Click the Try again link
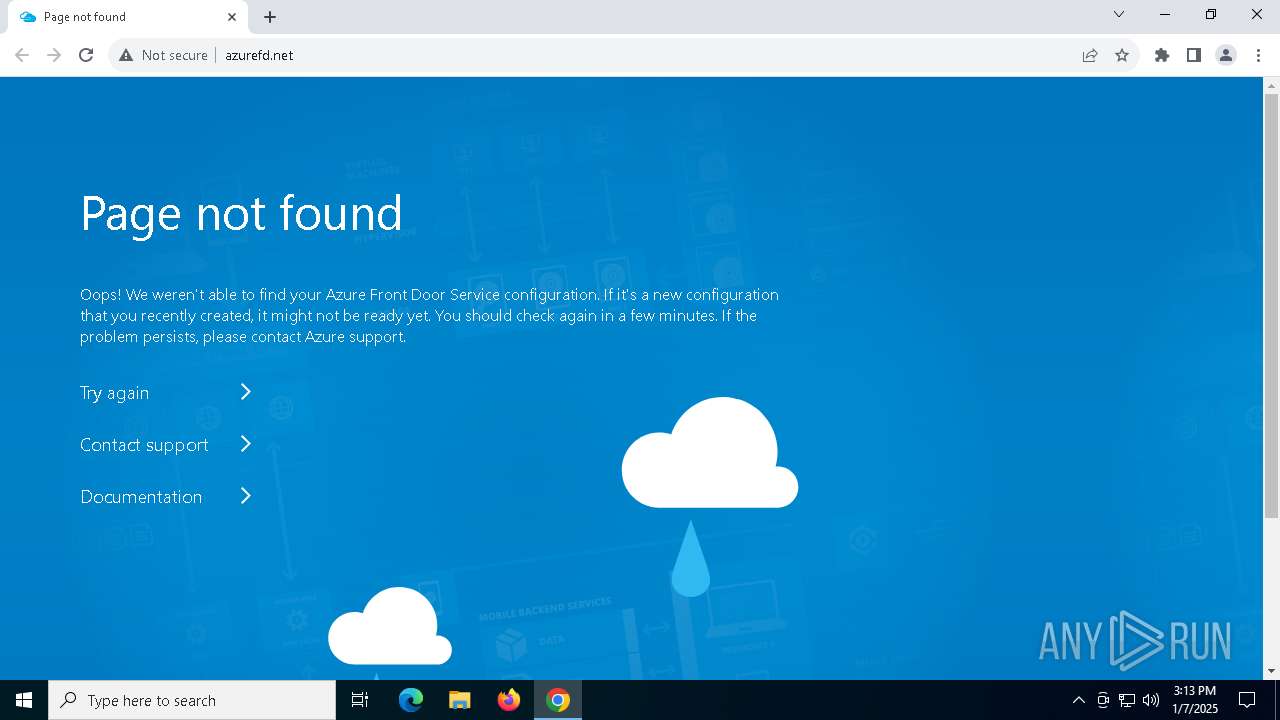 (114, 393)
